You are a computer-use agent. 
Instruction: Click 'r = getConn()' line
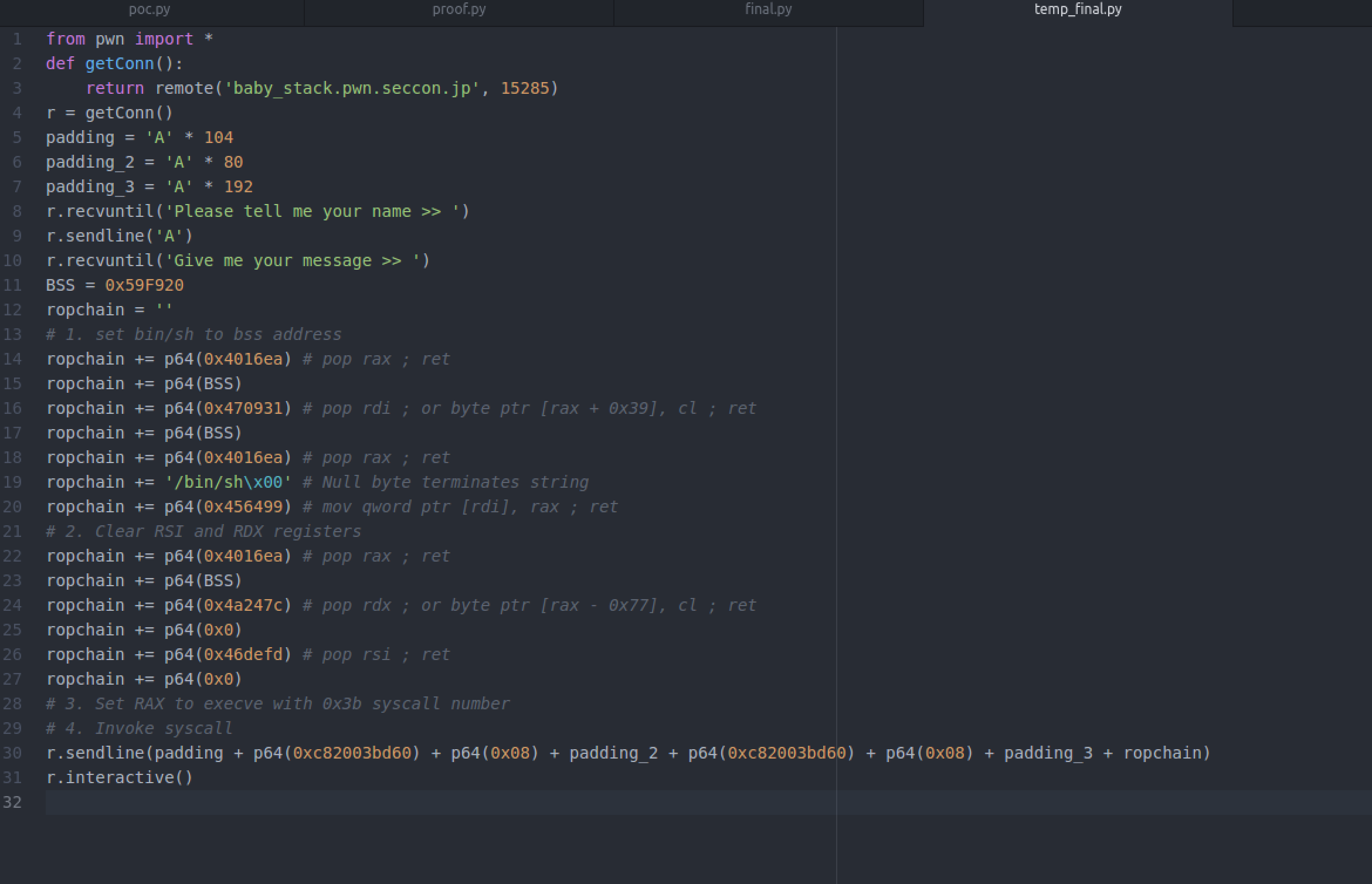(110, 113)
